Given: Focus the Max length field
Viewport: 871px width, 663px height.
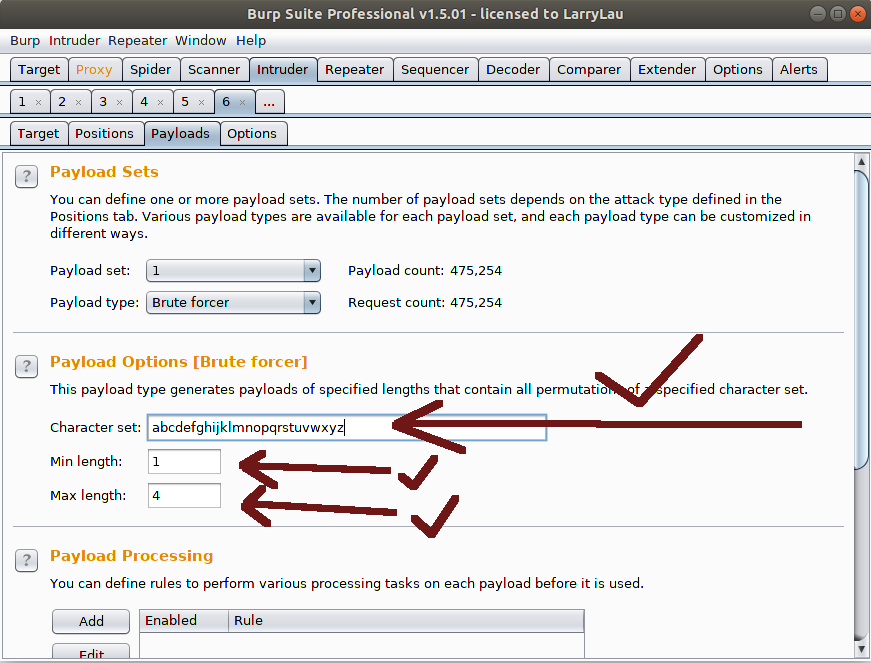Looking at the screenshot, I should pos(184,495).
